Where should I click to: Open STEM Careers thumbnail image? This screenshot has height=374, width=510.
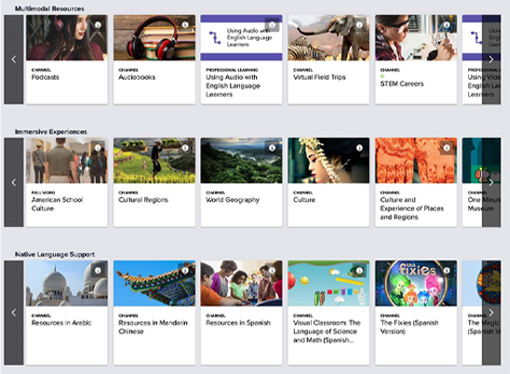[416, 38]
